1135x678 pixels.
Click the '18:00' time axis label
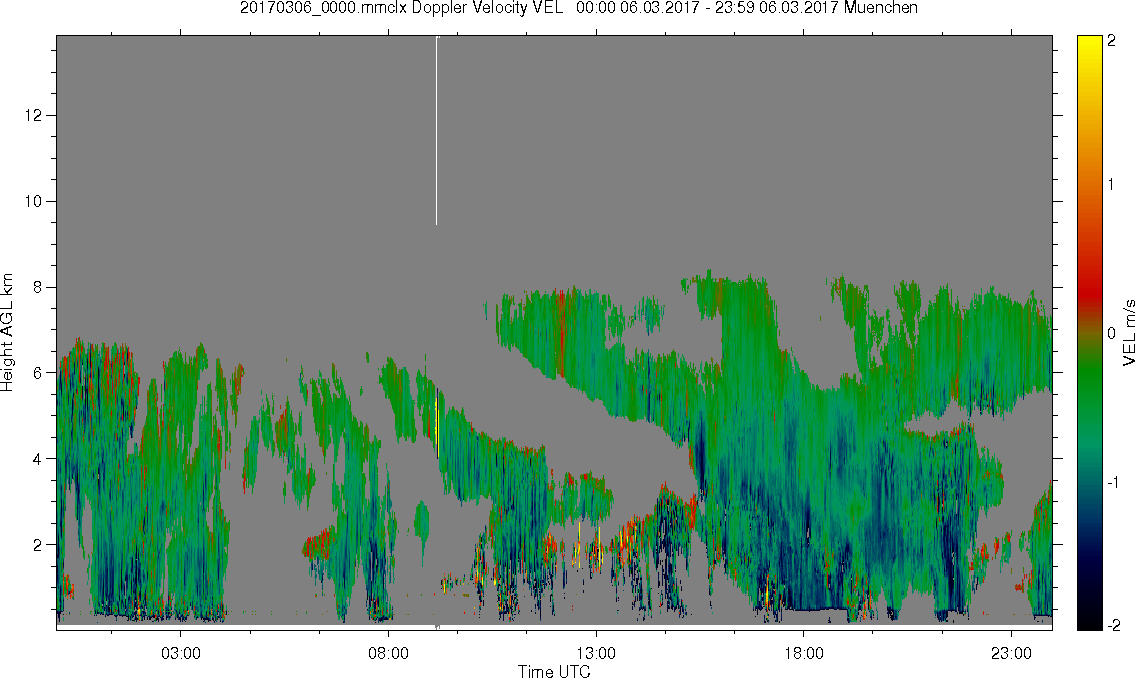tap(803, 654)
